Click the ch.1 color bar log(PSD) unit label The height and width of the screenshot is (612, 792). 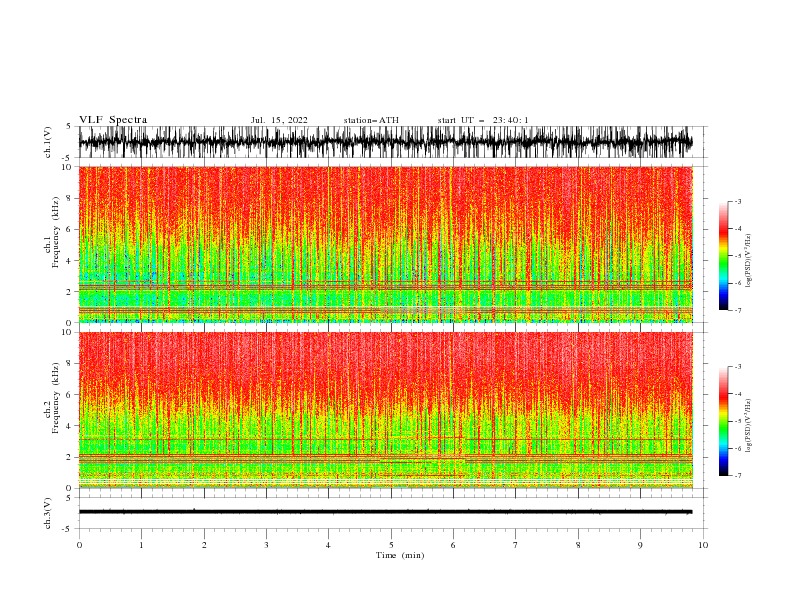(x=748, y=261)
